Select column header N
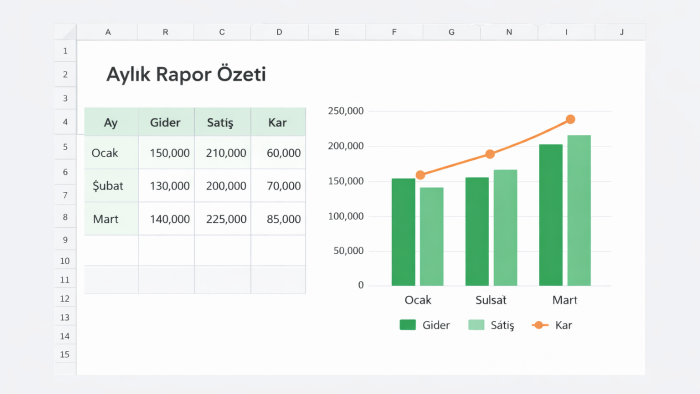 (509, 32)
